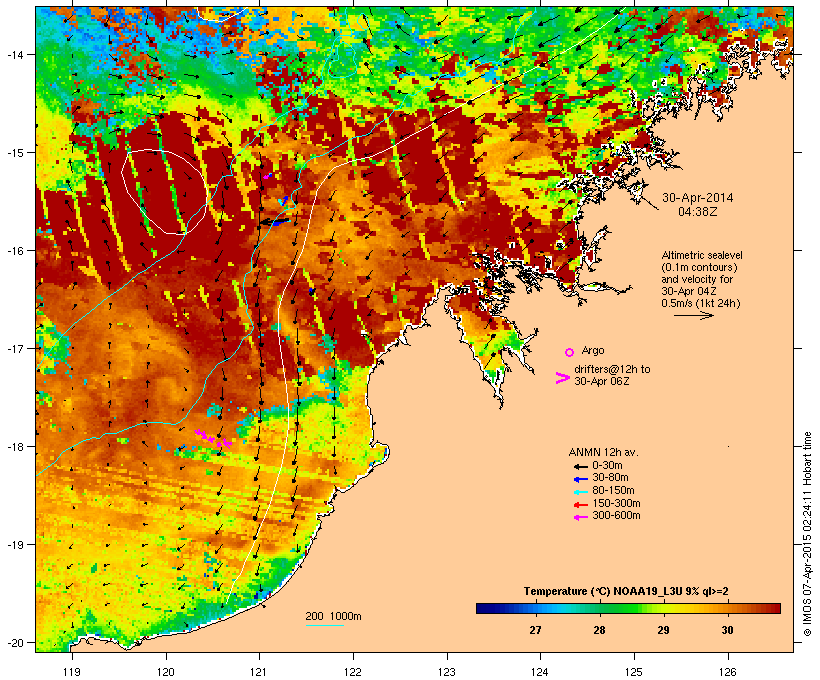This screenshot has height=680, width=820.
Task: Click the longitude axis label 126
Action: tap(728, 672)
